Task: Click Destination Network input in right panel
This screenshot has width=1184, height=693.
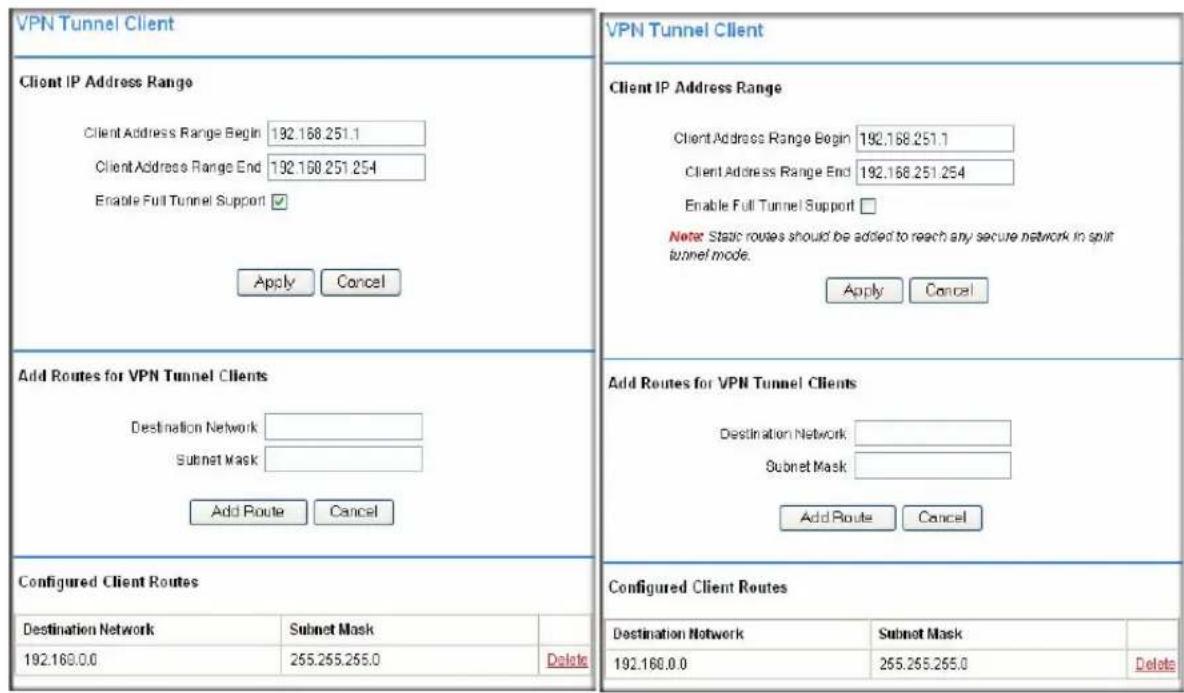Action: (x=933, y=433)
